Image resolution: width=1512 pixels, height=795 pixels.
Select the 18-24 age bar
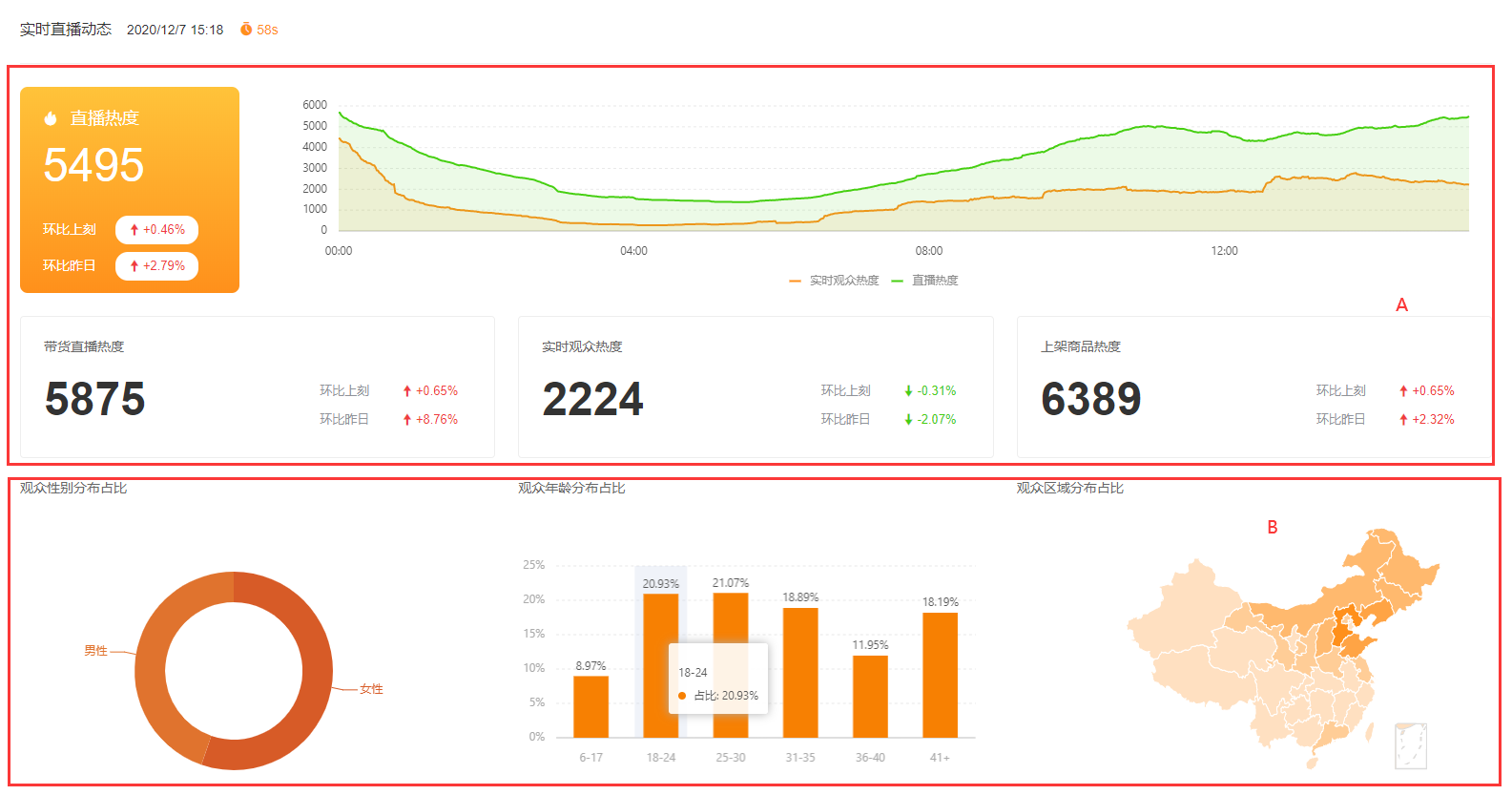point(661,665)
